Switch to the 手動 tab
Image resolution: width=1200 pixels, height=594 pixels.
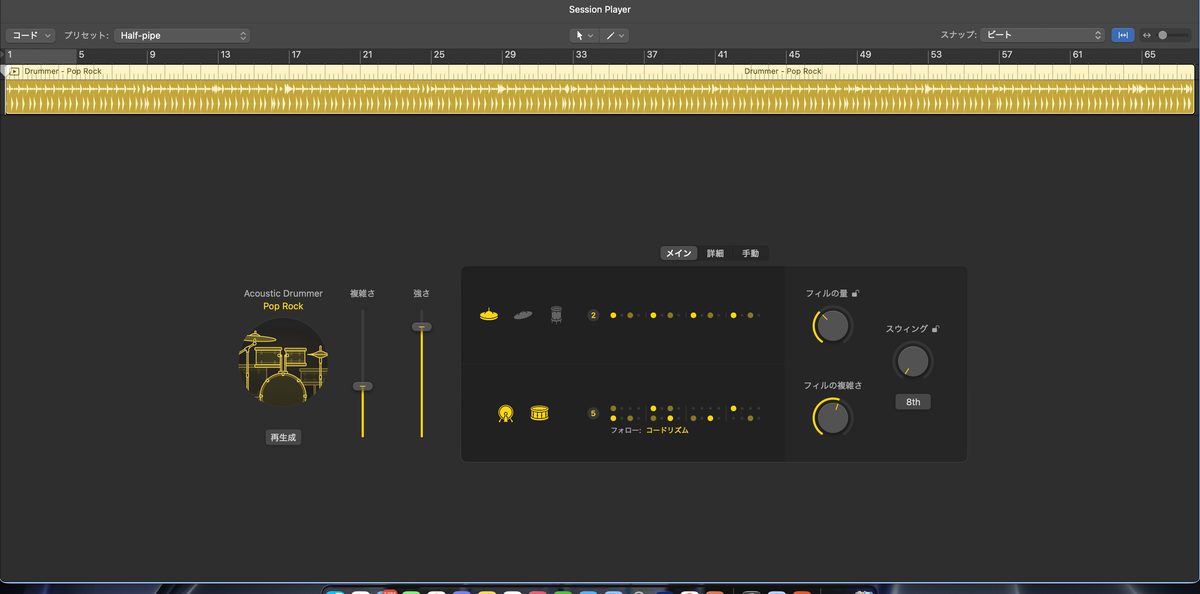[x=750, y=253]
